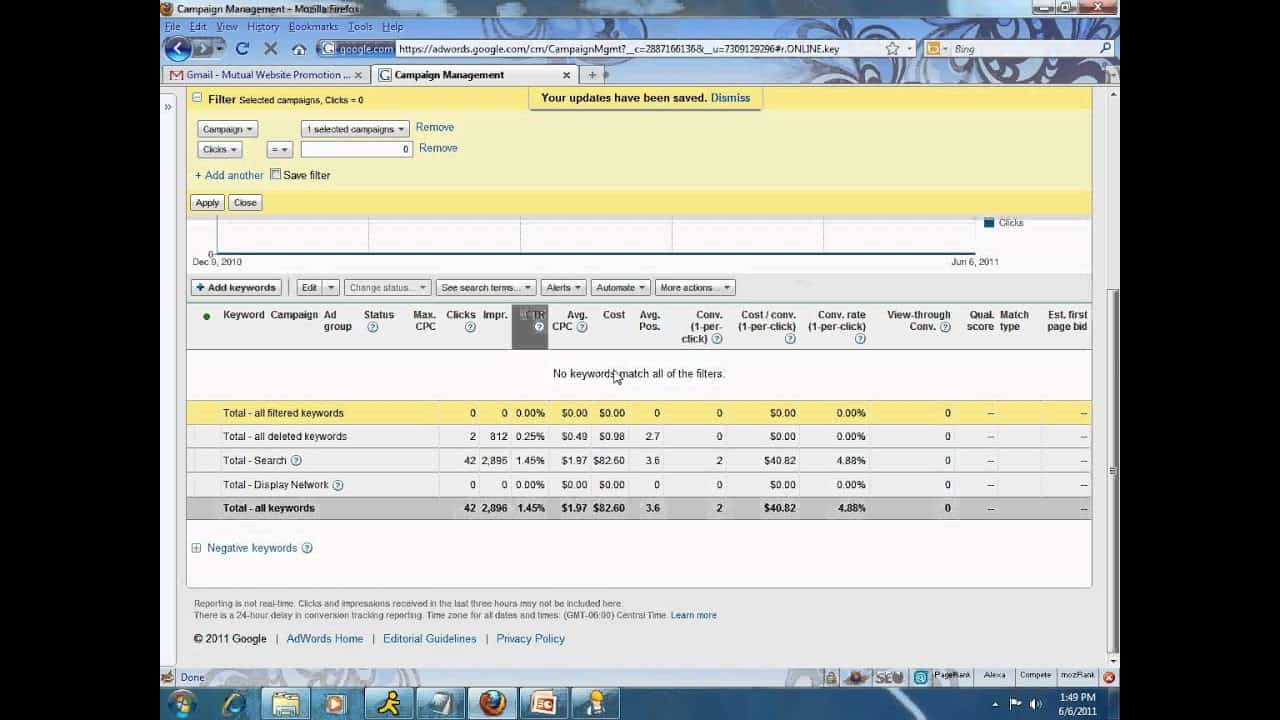Open the 'See search terms' dropdown
The image size is (1280, 720).
pos(487,288)
